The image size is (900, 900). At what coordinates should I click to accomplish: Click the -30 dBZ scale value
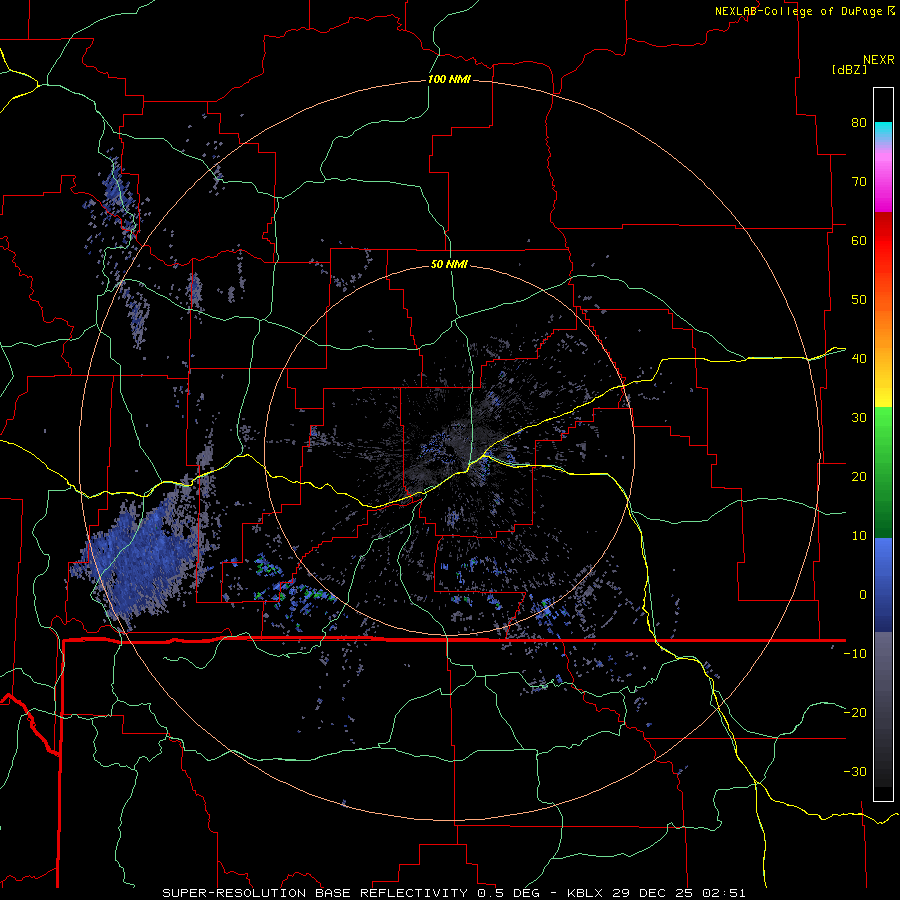coord(855,771)
